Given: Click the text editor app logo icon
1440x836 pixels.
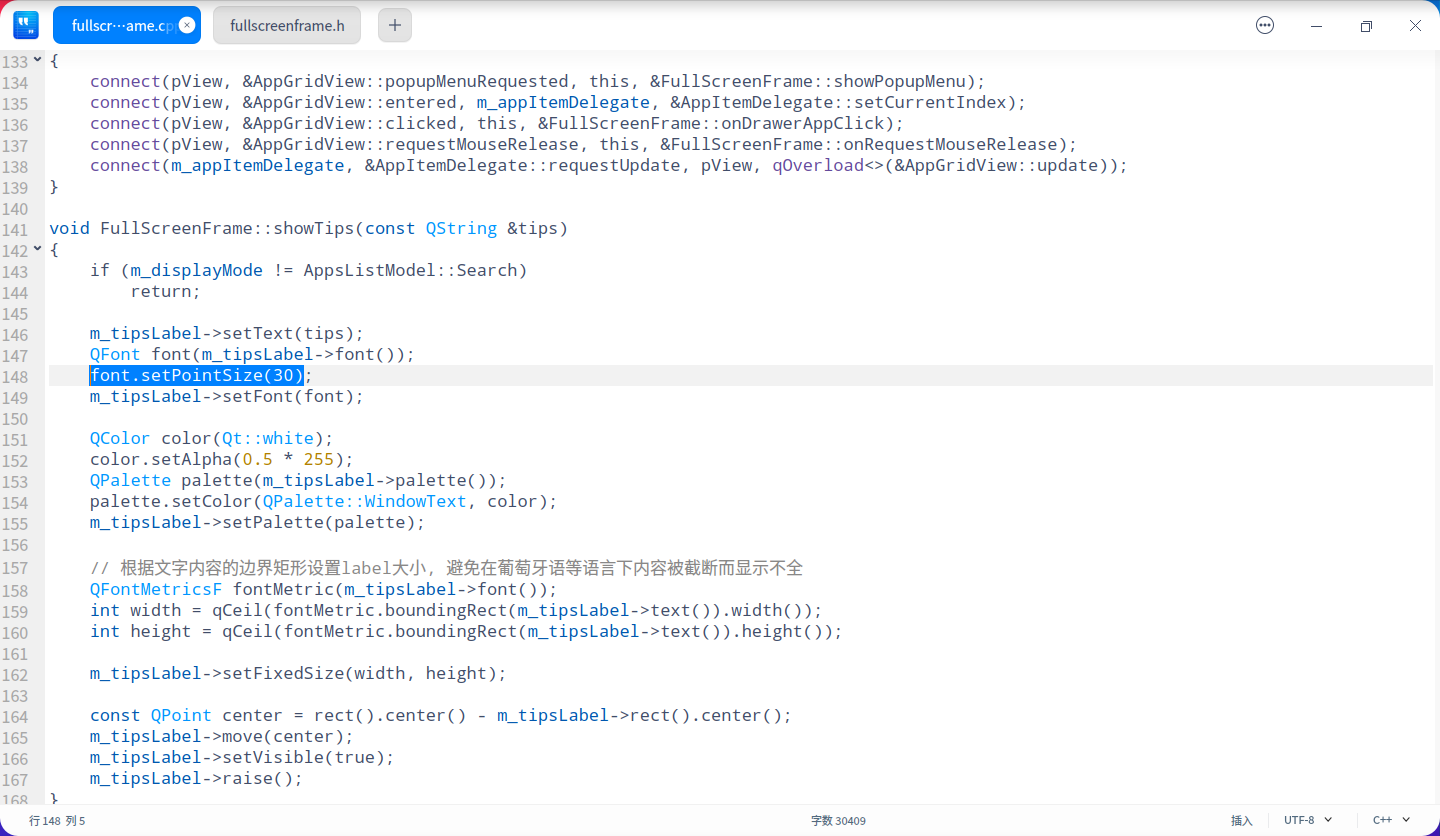Looking at the screenshot, I should click(x=26, y=25).
